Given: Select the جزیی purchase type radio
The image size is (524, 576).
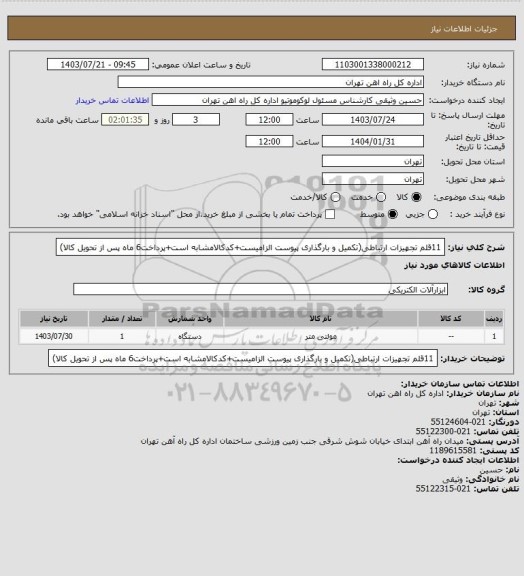Looking at the screenshot, I should (433, 214).
